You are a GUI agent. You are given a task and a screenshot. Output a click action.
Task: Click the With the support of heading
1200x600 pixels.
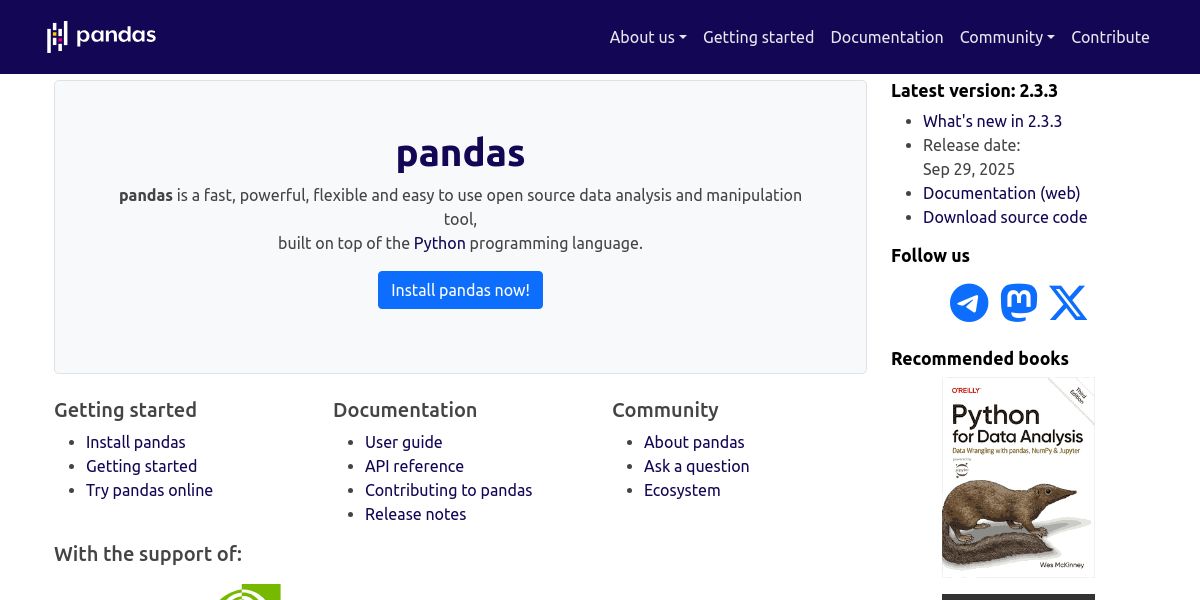(148, 554)
